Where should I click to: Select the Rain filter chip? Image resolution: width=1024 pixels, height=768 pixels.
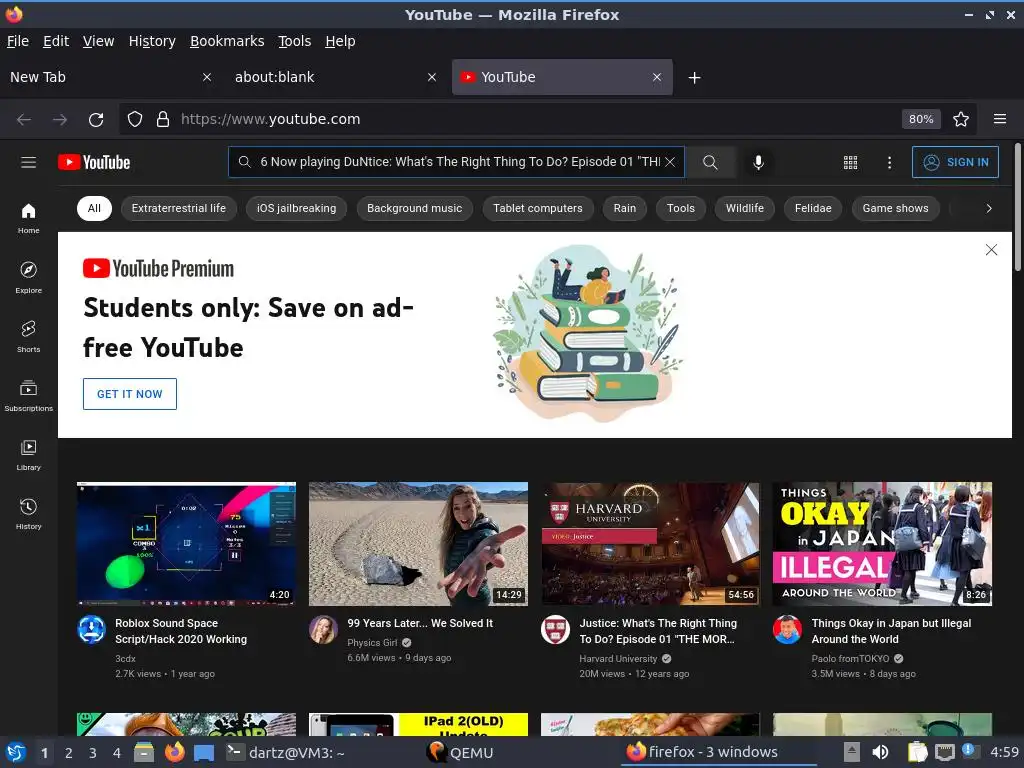[624, 208]
